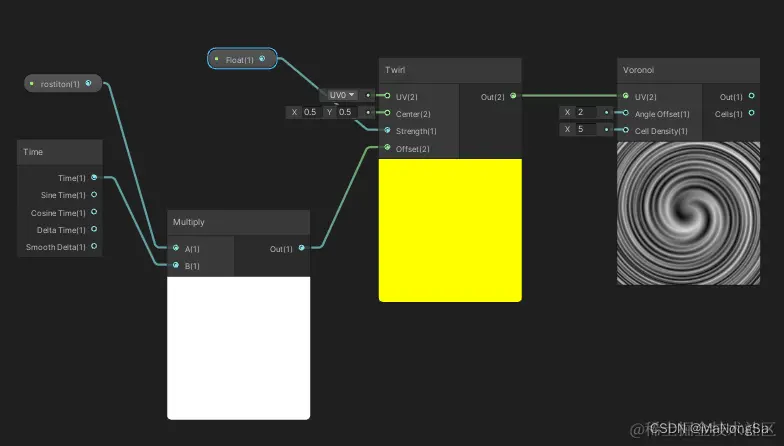Click the Twirl yellow preview
Image resolution: width=784 pixels, height=446 pixels.
pyautogui.click(x=450, y=230)
